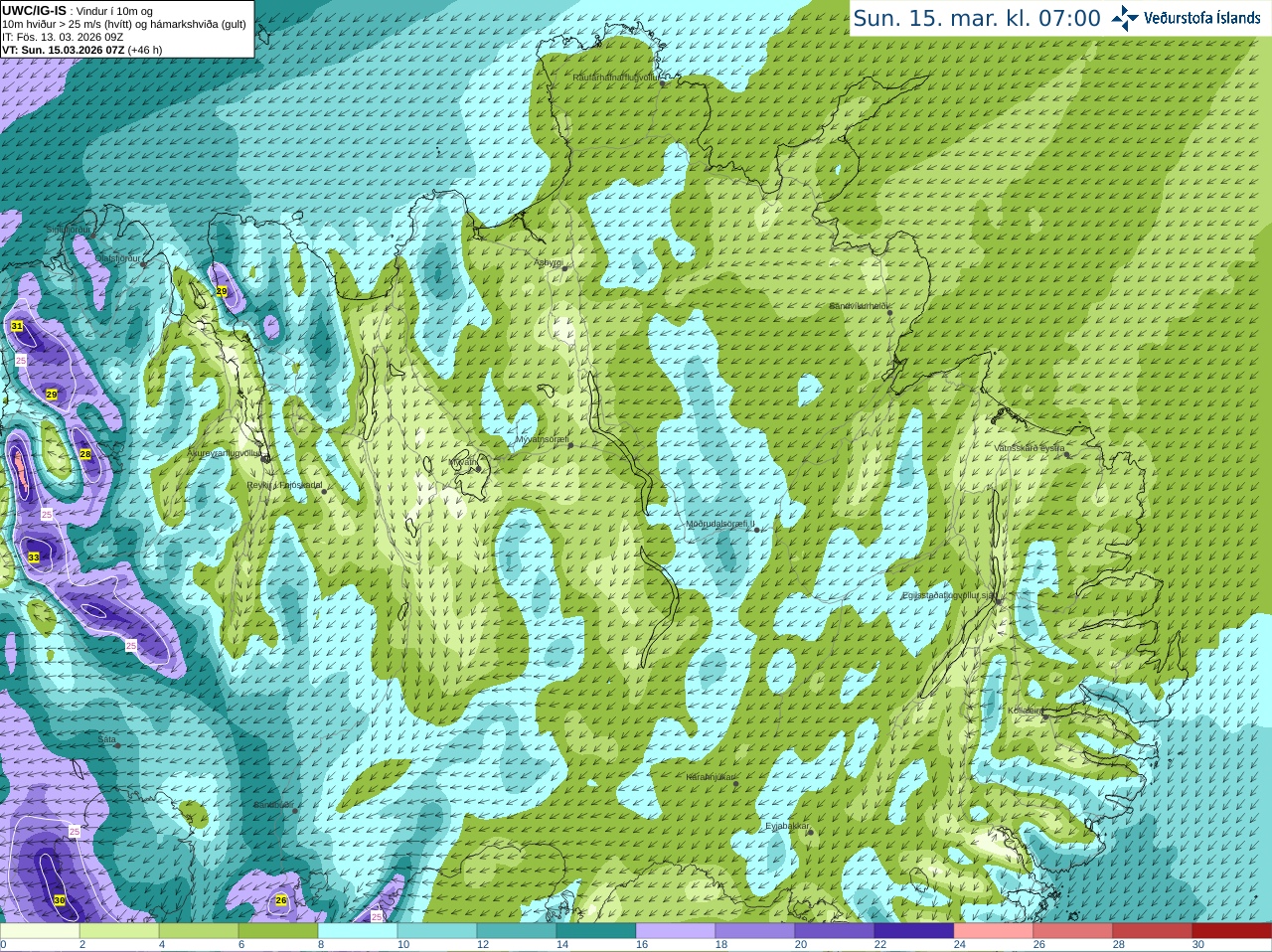1272x952 pixels.
Task: Pick the 12–14 m/s teal legend color
Action: 517,931
